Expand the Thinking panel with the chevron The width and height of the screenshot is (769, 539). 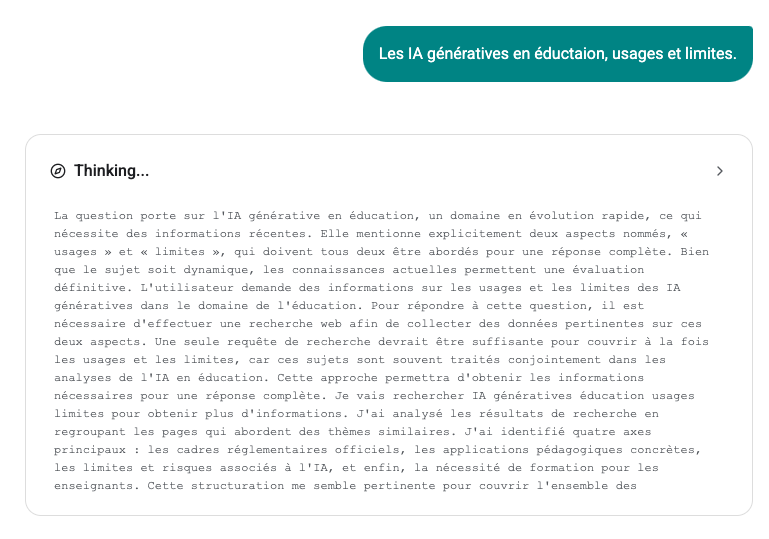pos(719,171)
